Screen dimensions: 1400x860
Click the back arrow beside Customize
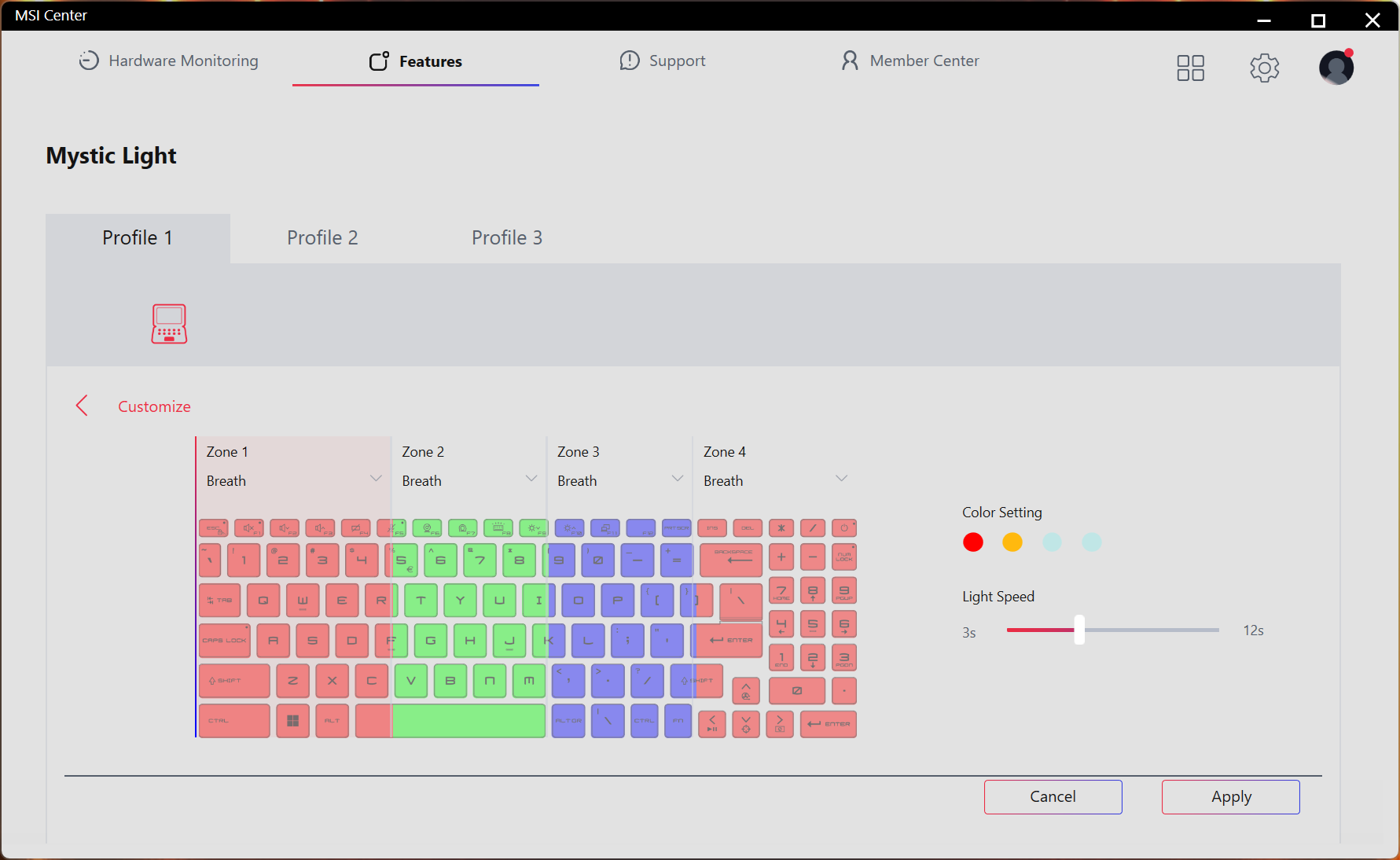pyautogui.click(x=82, y=406)
